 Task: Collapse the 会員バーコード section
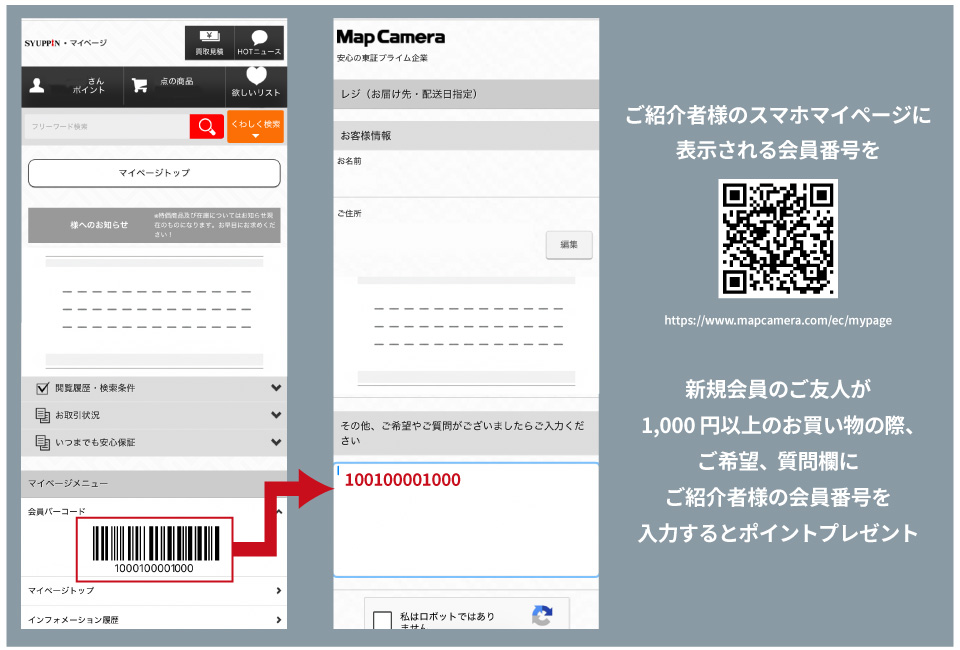click(x=278, y=509)
